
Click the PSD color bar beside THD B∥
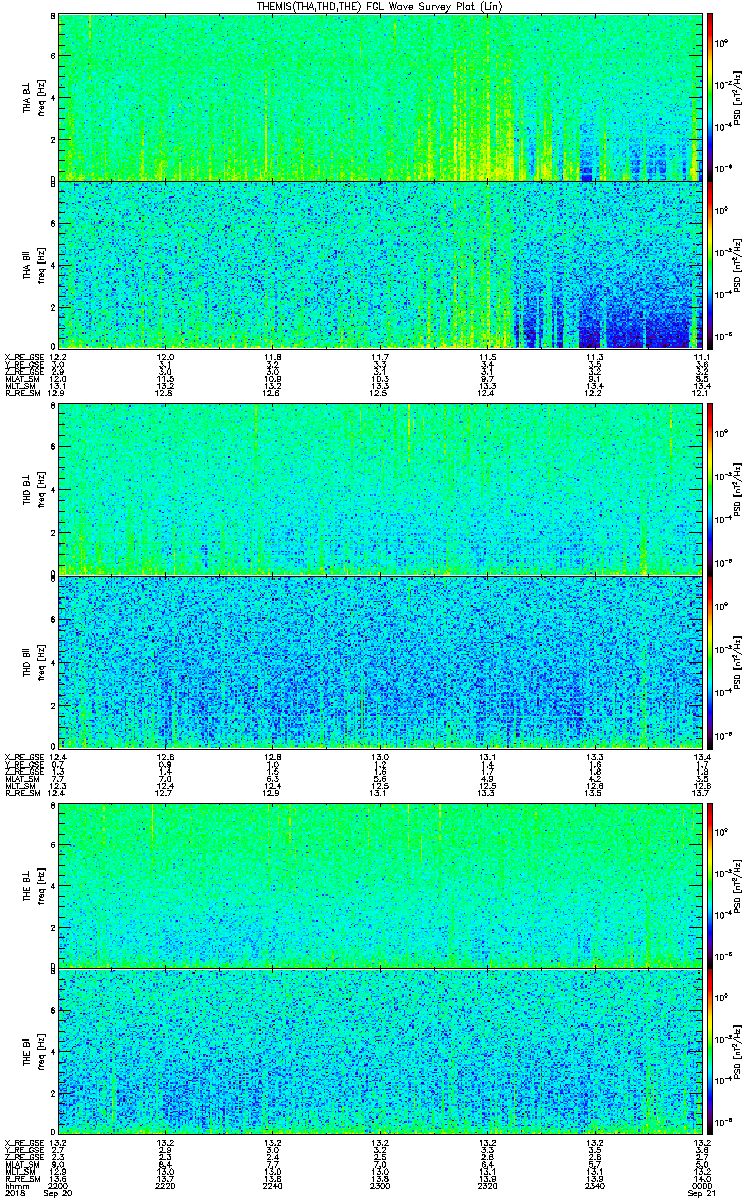(x=710, y=661)
